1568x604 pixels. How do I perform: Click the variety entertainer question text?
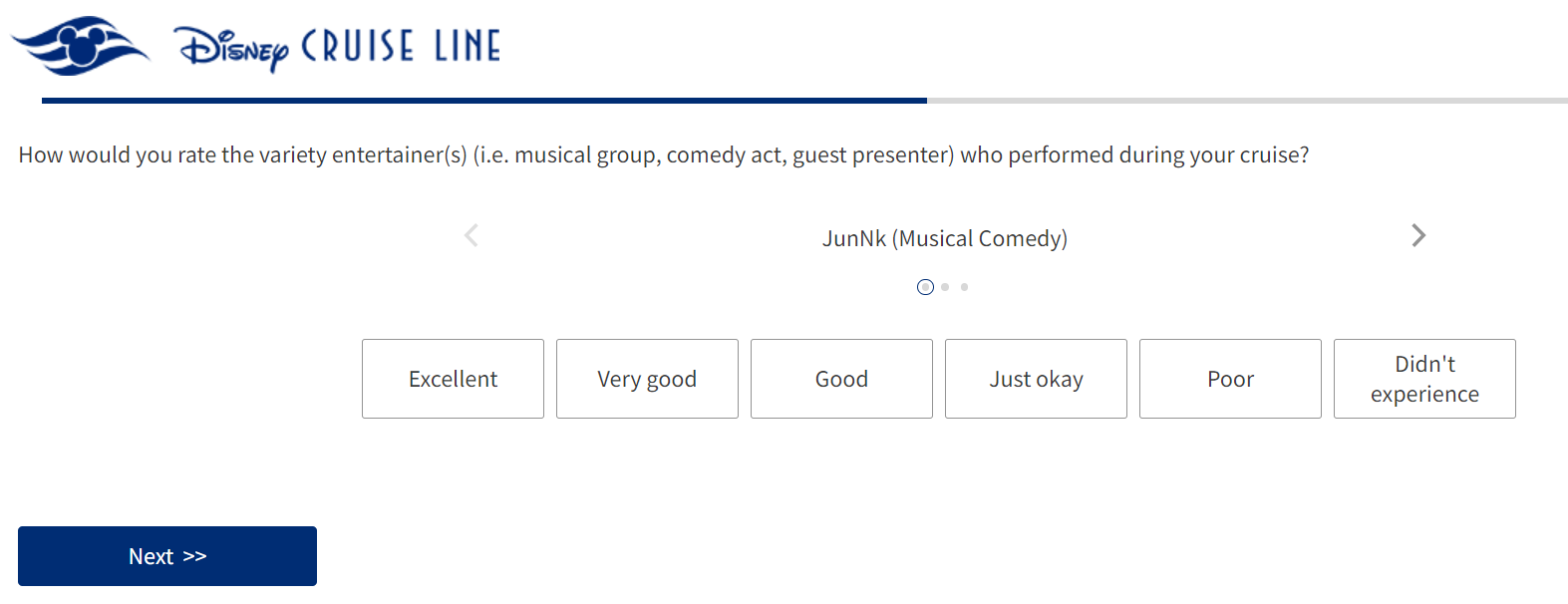(663, 155)
